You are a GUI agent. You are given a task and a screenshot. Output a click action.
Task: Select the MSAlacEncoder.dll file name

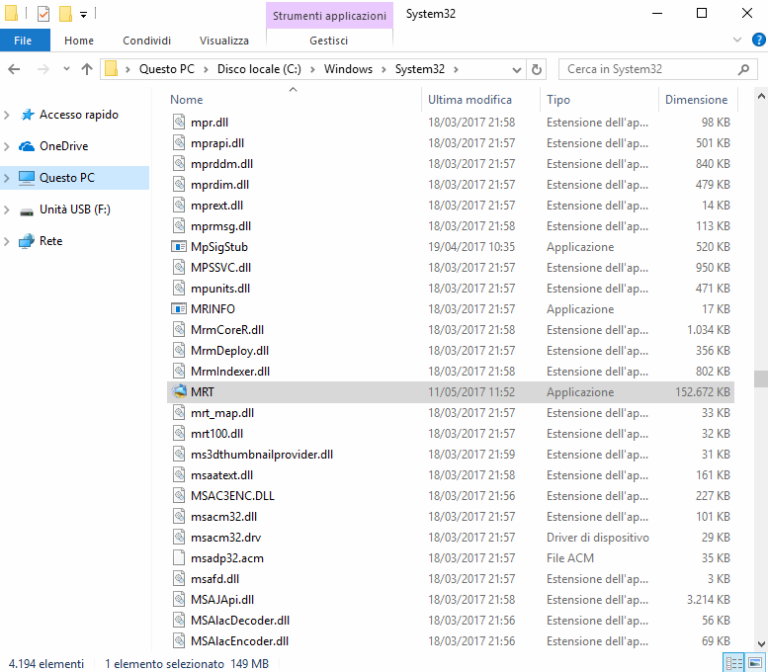point(240,641)
